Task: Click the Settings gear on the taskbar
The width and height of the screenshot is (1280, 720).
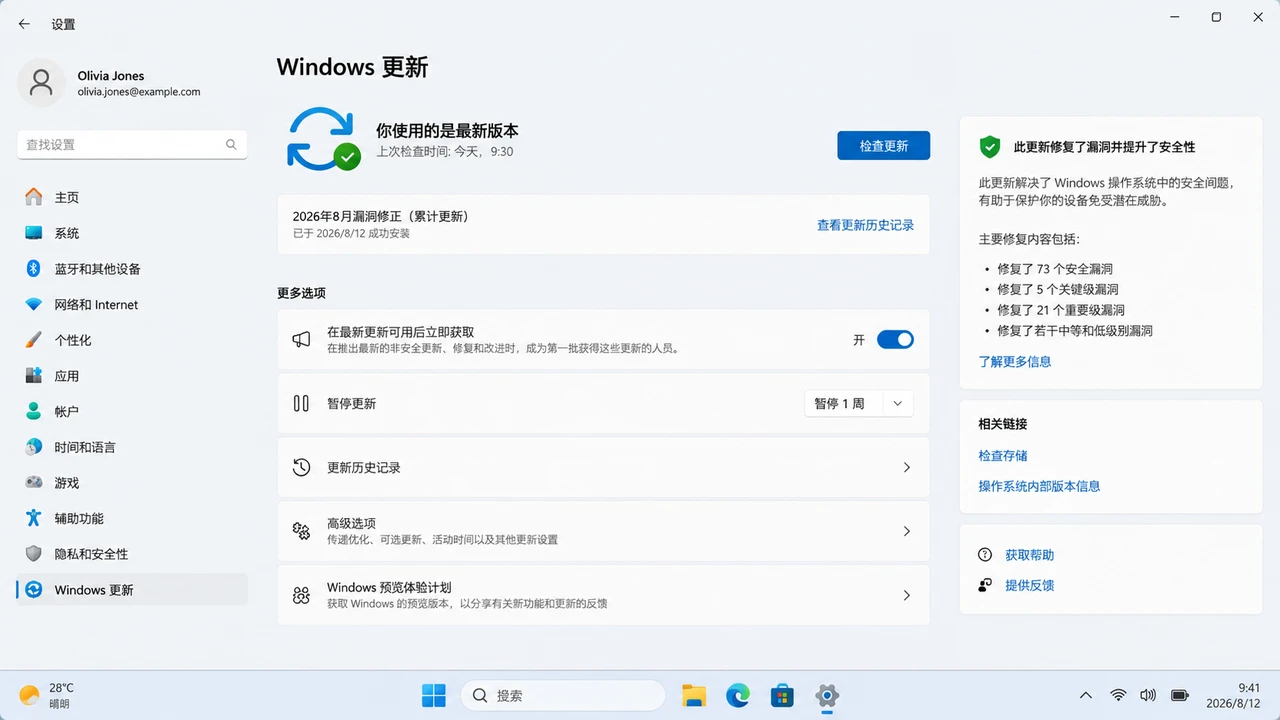Action: click(826, 695)
